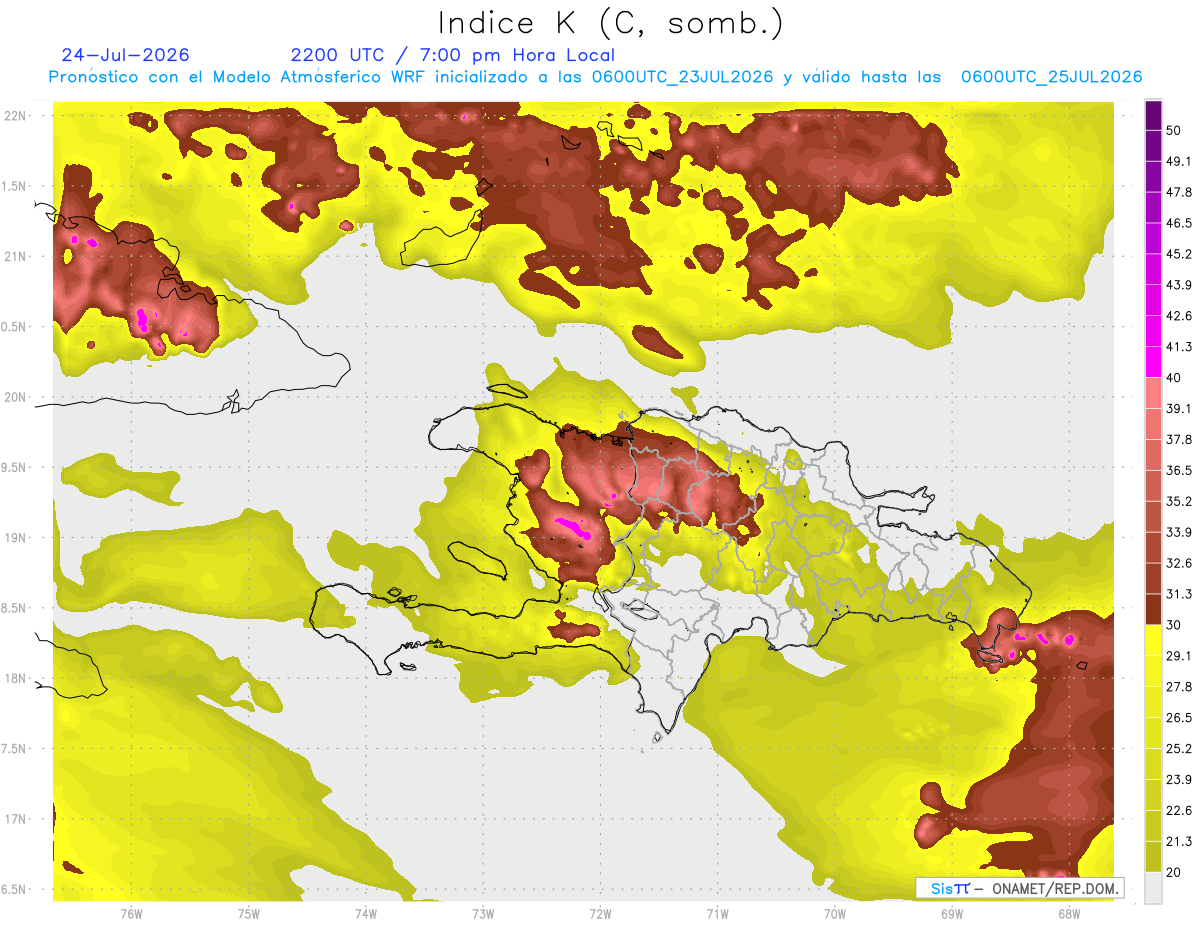
Task: Click the latitude label "20N"
Action: pyautogui.click(x=17, y=397)
